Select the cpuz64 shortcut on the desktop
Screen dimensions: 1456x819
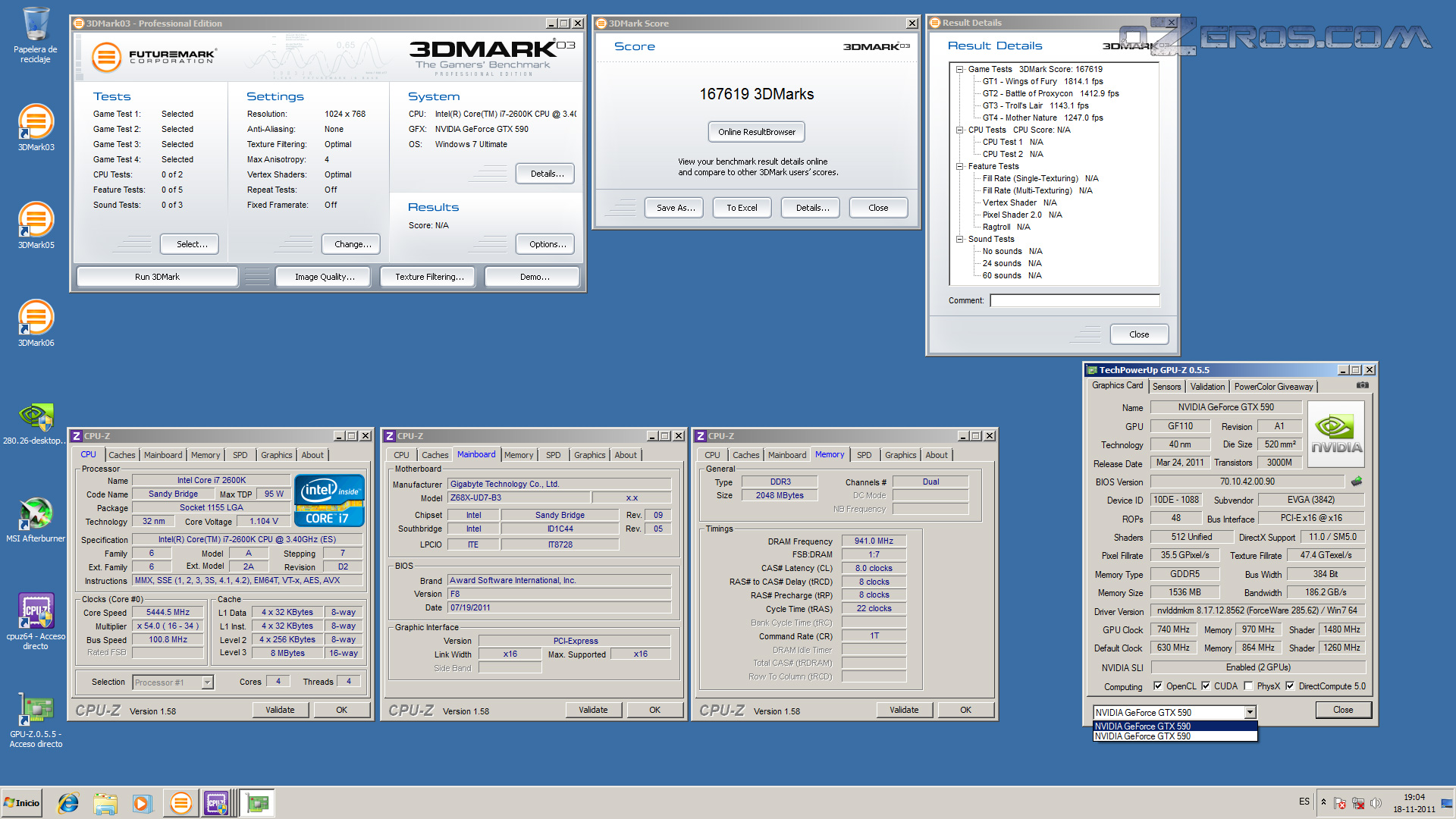coord(36,620)
